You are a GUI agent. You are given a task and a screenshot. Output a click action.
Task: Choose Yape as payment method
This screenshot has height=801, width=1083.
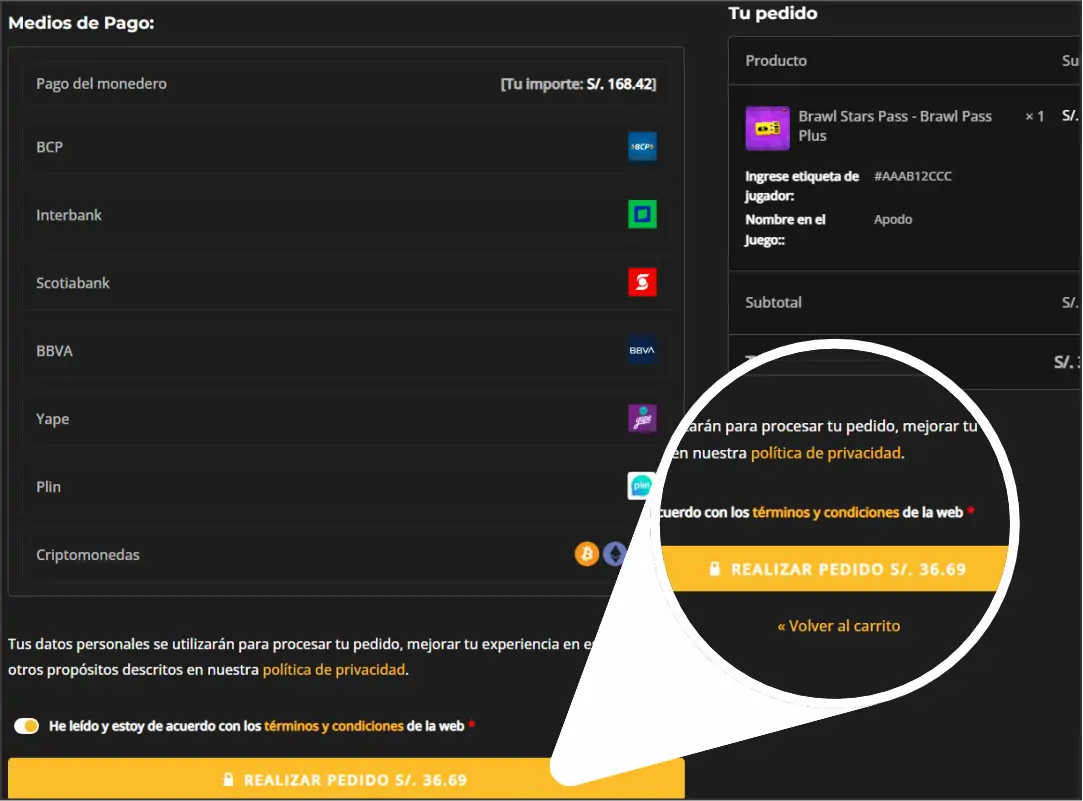pyautogui.click(x=346, y=419)
